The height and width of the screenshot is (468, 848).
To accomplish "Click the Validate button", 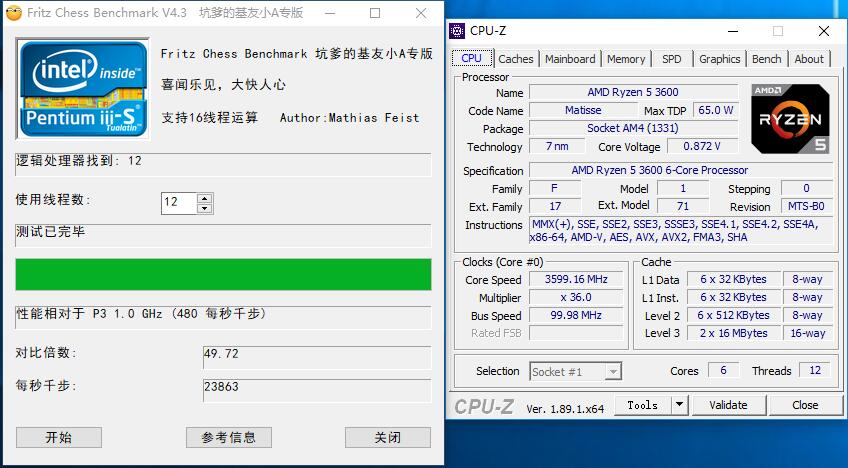I will click(728, 405).
